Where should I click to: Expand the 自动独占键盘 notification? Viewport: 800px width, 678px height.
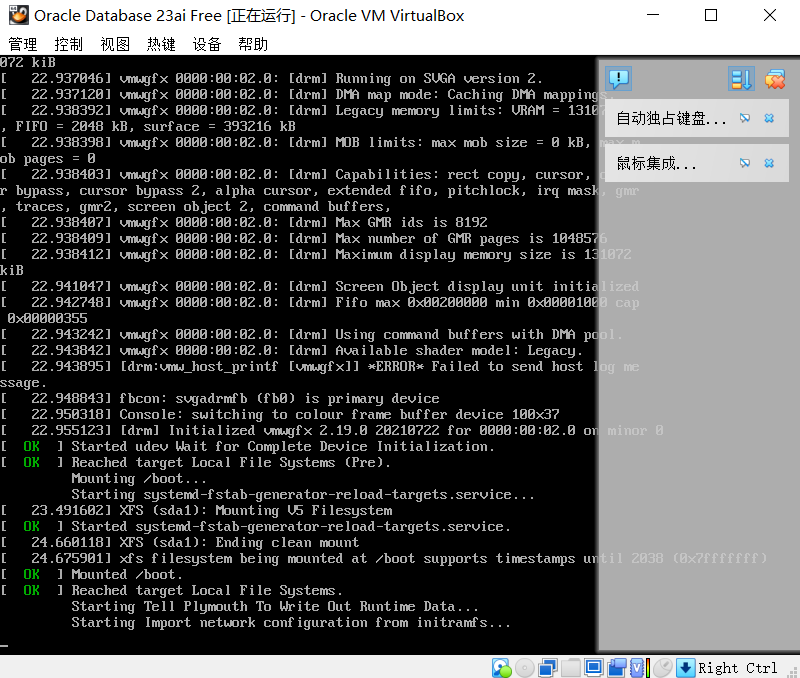click(670, 118)
